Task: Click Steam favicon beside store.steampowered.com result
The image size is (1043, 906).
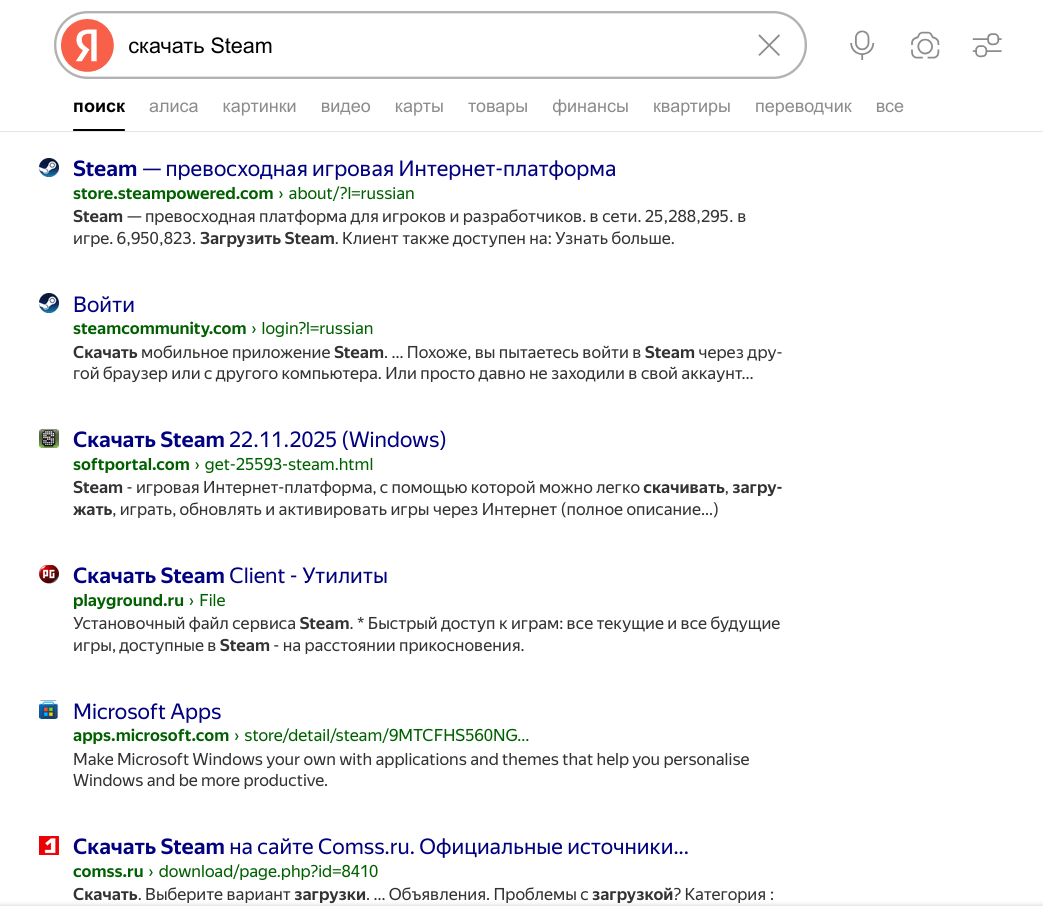Action: pos(49,168)
